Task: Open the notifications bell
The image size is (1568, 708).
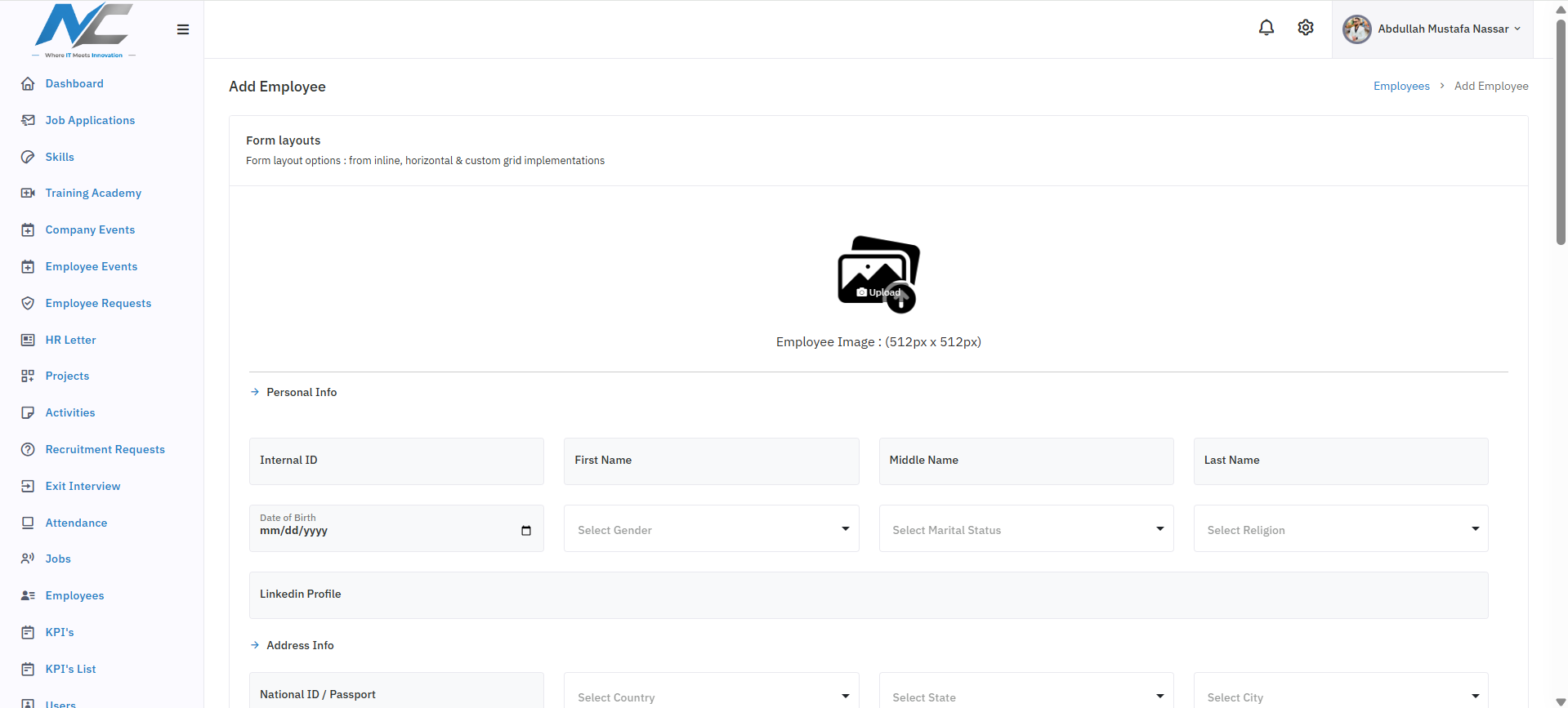Action: pos(1266,28)
